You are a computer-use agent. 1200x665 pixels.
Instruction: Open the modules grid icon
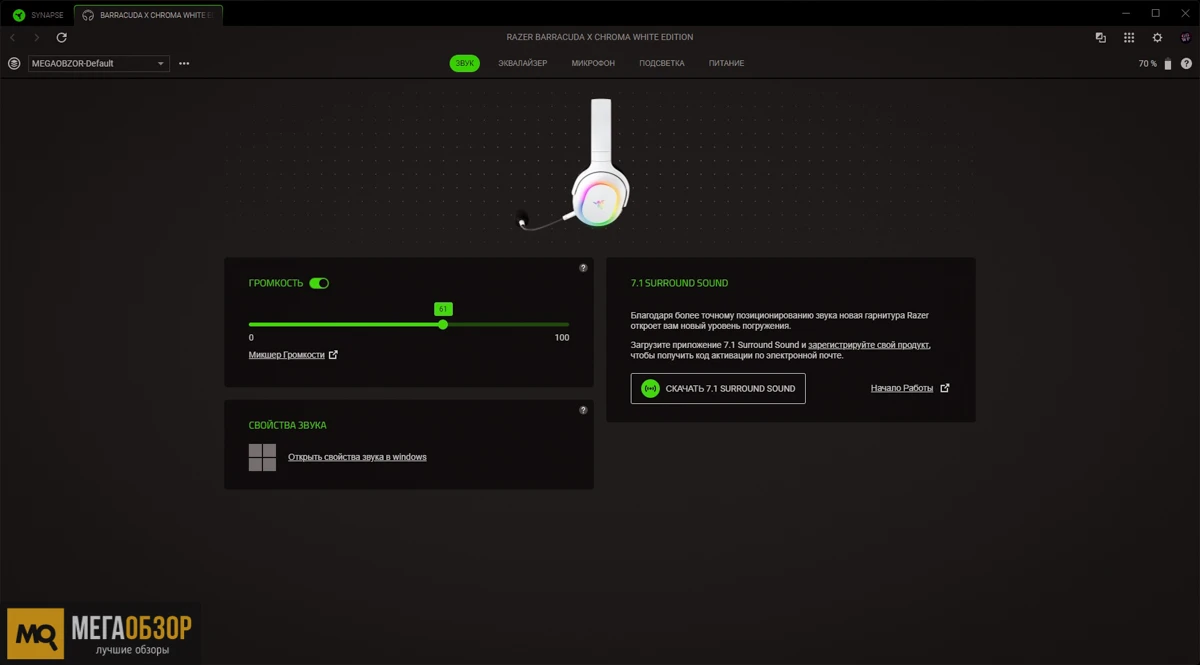coord(1129,37)
